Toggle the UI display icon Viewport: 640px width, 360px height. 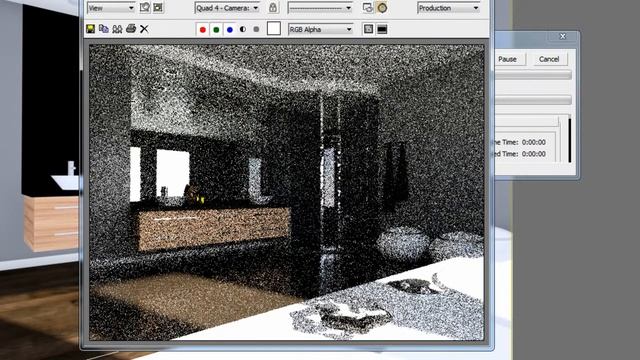point(382,29)
